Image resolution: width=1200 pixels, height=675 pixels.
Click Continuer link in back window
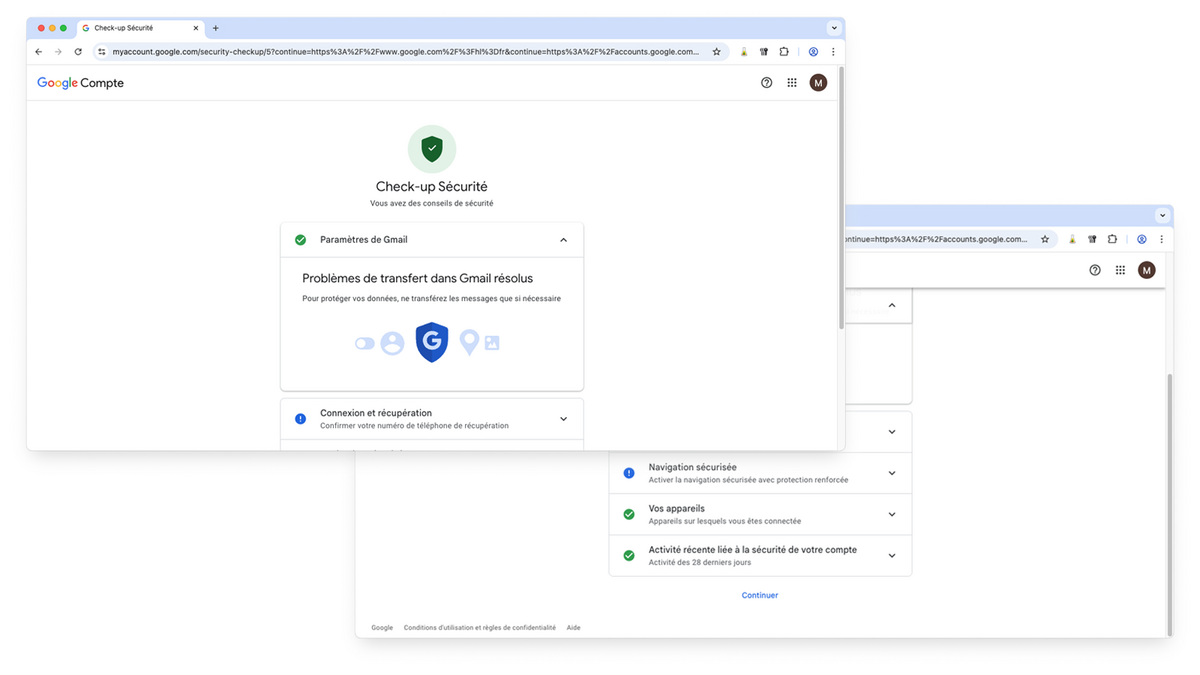tap(760, 595)
